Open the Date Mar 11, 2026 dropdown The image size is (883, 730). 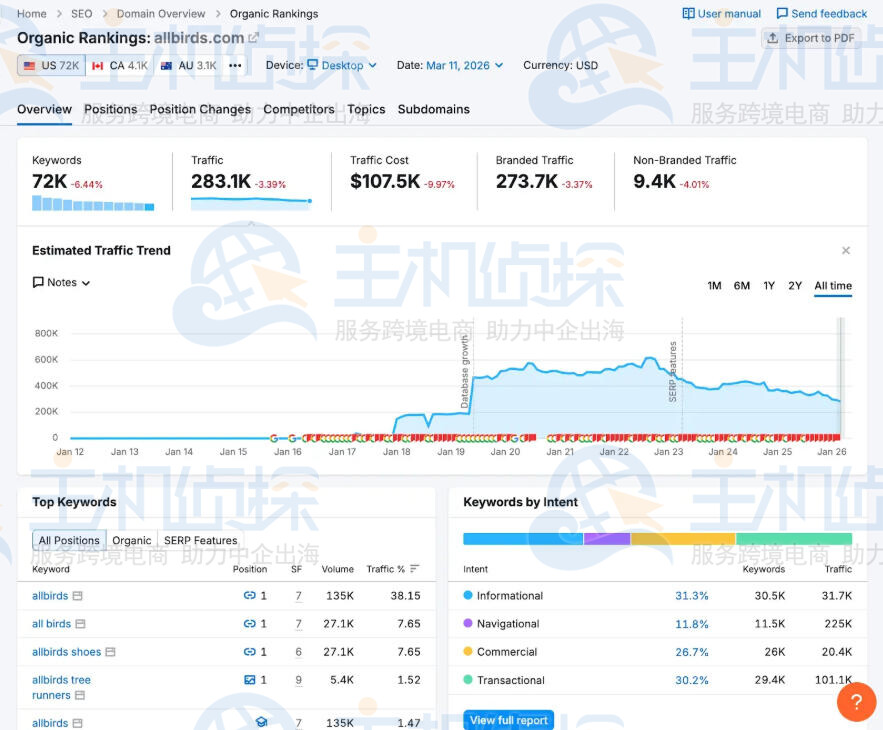[x=465, y=65]
